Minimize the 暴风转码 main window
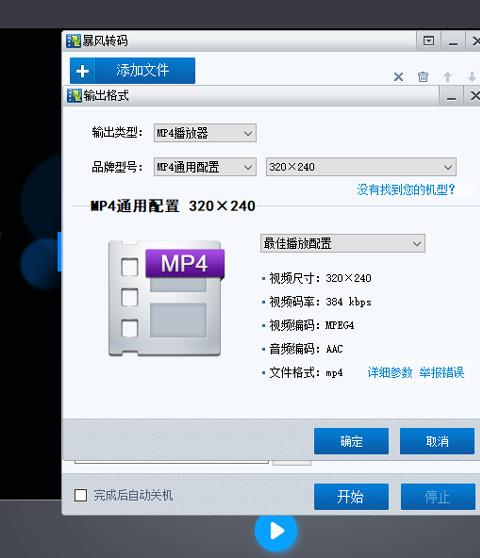This screenshot has height=558, width=480. pyautogui.click(x=453, y=41)
